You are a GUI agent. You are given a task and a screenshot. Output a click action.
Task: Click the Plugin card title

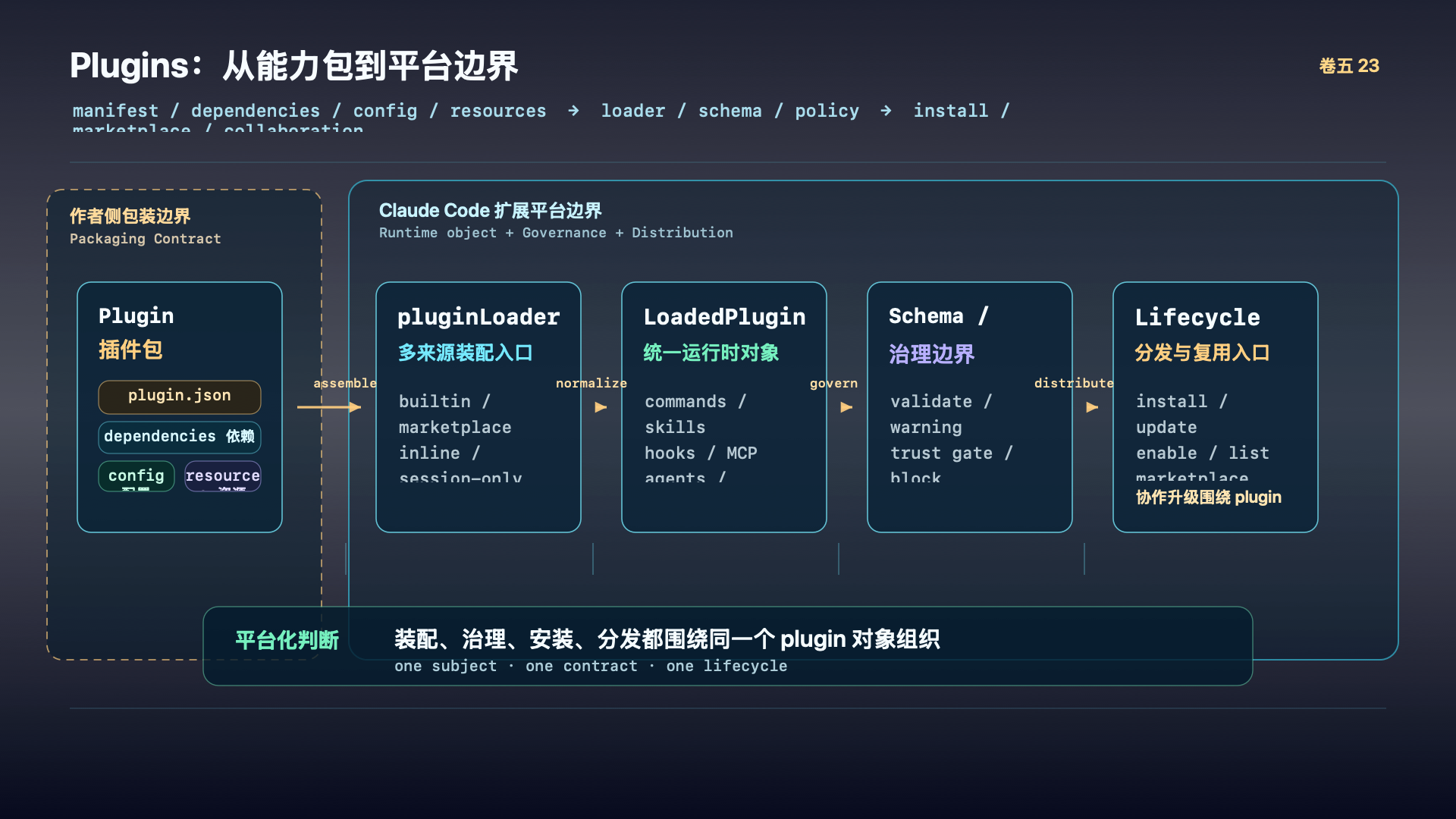(x=136, y=316)
